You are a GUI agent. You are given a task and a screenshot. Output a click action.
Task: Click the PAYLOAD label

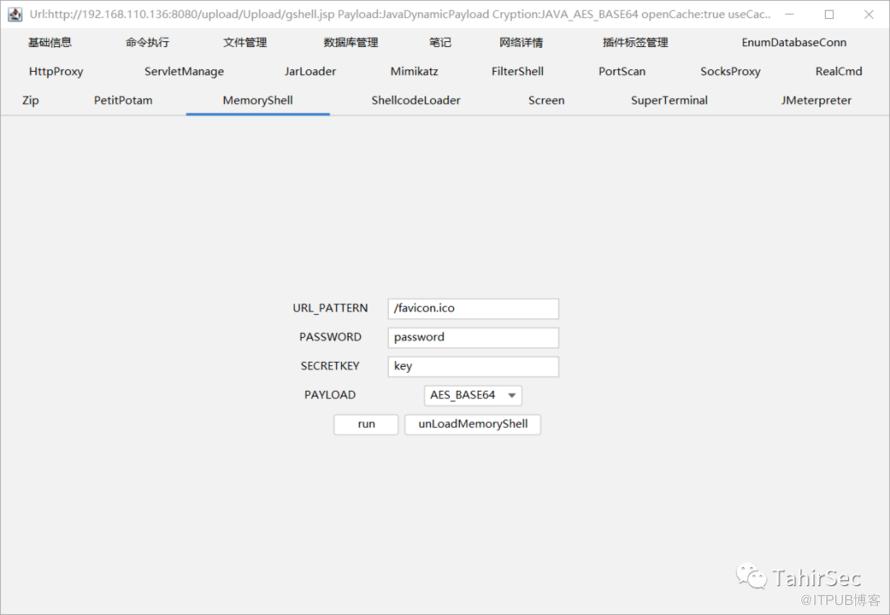[x=330, y=395]
